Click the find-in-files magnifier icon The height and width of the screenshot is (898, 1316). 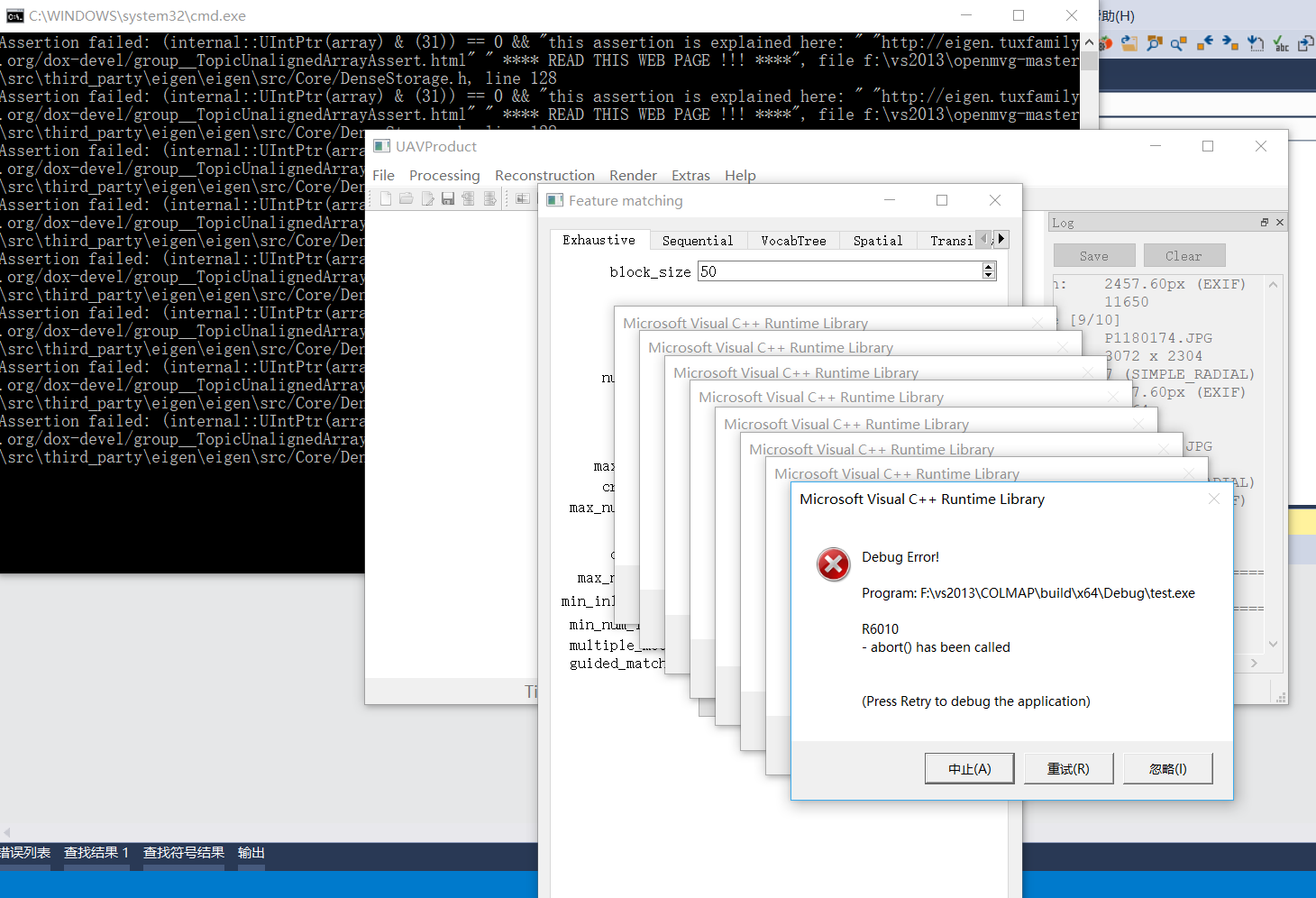pyautogui.click(x=1155, y=42)
